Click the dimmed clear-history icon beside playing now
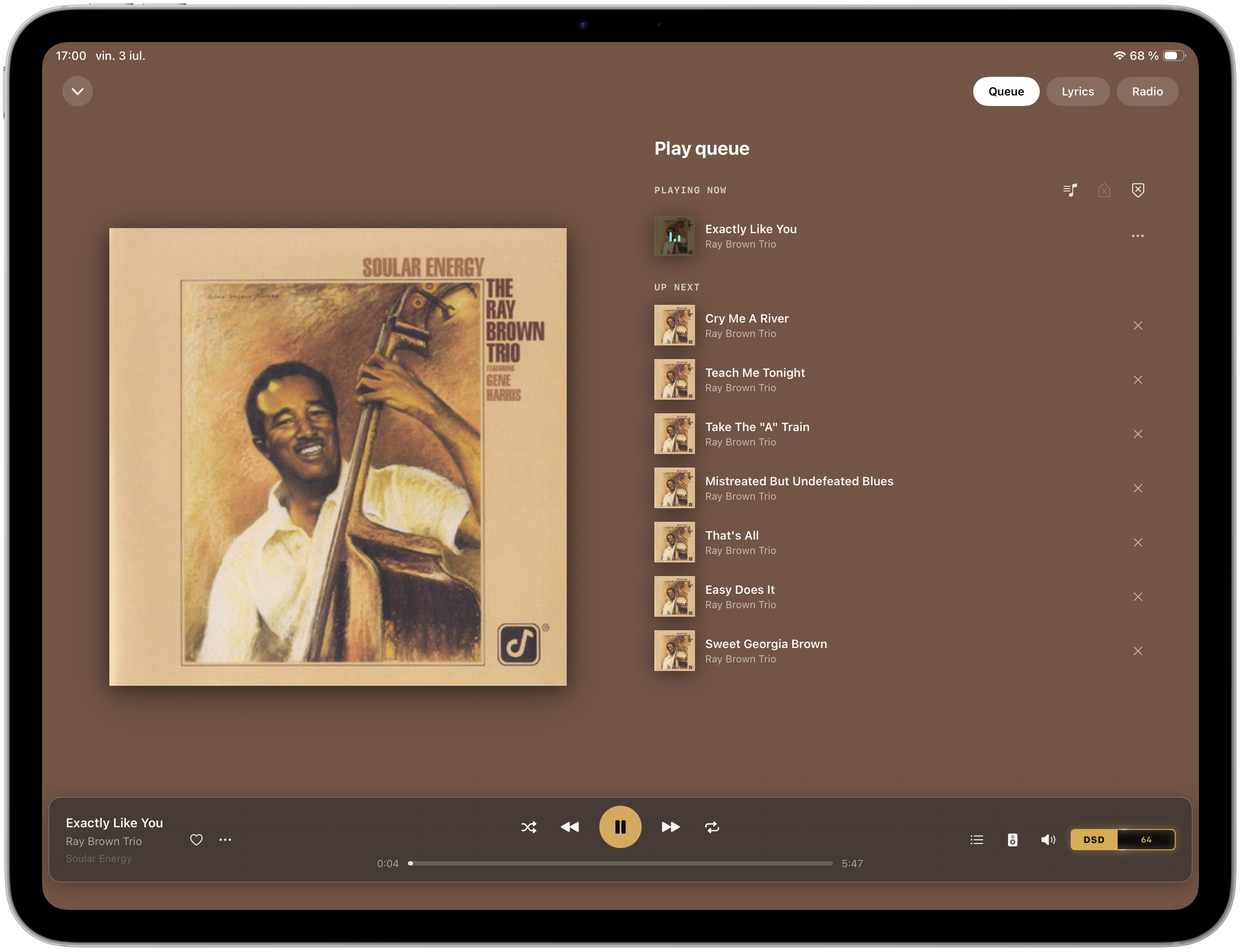This screenshot has height=952, width=1241. point(1104,190)
